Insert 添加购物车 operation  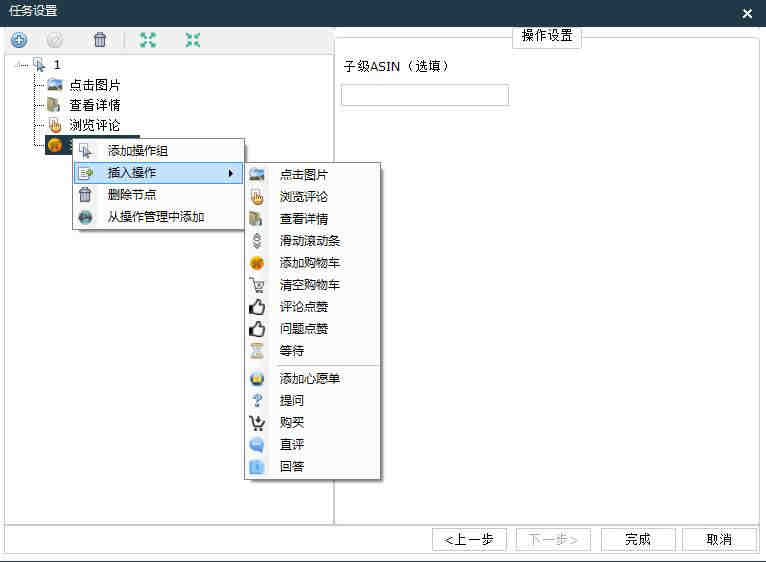(x=313, y=263)
